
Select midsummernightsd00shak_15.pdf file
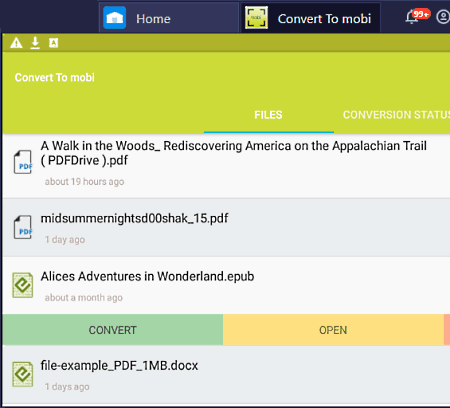tap(226, 228)
